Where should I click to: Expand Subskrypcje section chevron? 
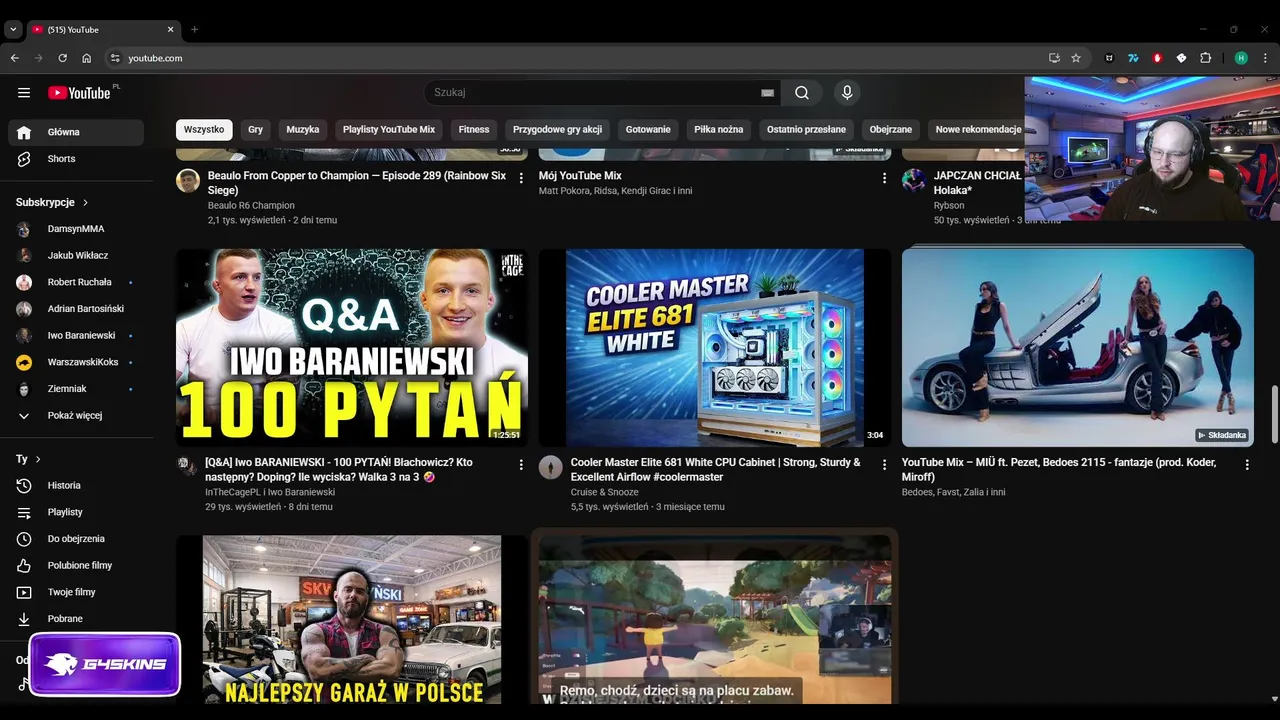85,202
